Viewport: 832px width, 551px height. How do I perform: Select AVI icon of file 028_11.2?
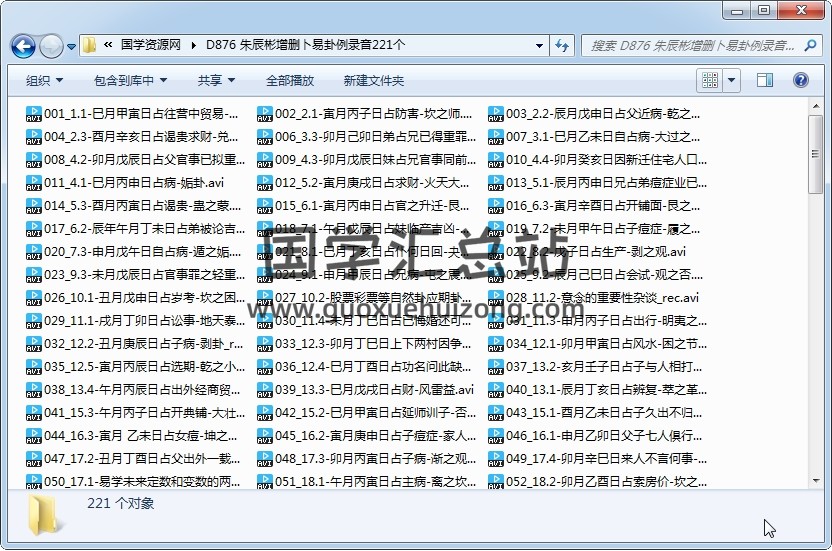496,298
